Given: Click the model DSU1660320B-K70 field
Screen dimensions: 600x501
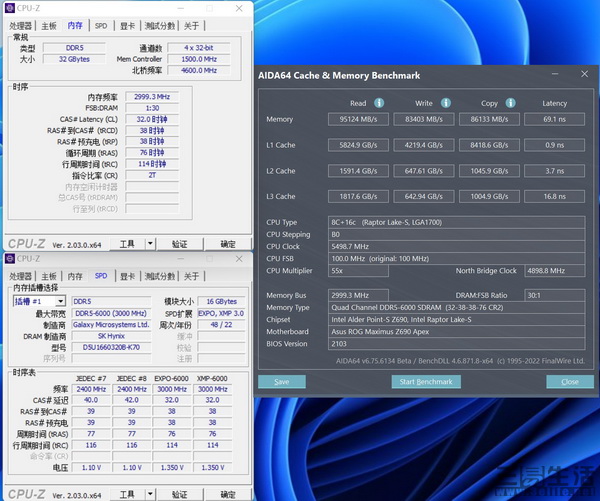Looking at the screenshot, I should 111,348.
